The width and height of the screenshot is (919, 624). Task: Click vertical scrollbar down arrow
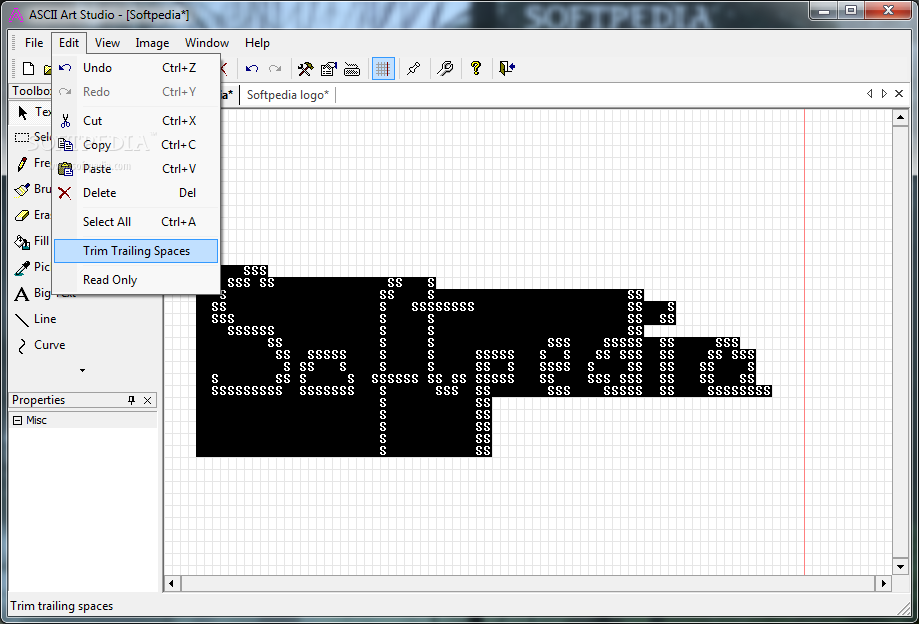tap(900, 567)
